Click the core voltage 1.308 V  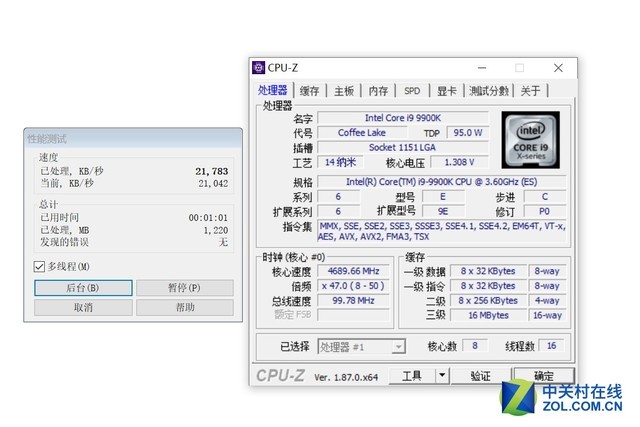coord(460,162)
